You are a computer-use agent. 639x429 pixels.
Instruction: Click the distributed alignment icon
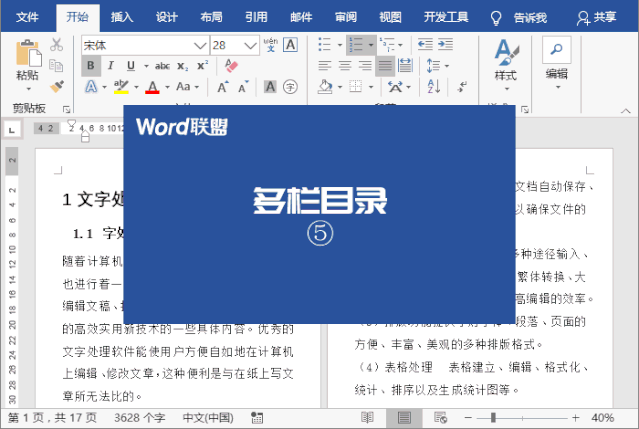(x=405, y=65)
